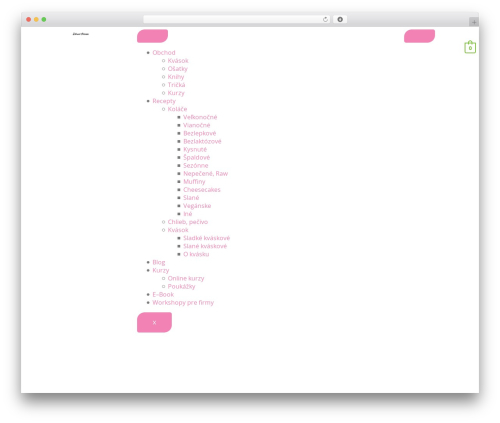The height and width of the screenshot is (423, 500).
Task: Select Vegánske recipes link
Action: [x=197, y=206]
